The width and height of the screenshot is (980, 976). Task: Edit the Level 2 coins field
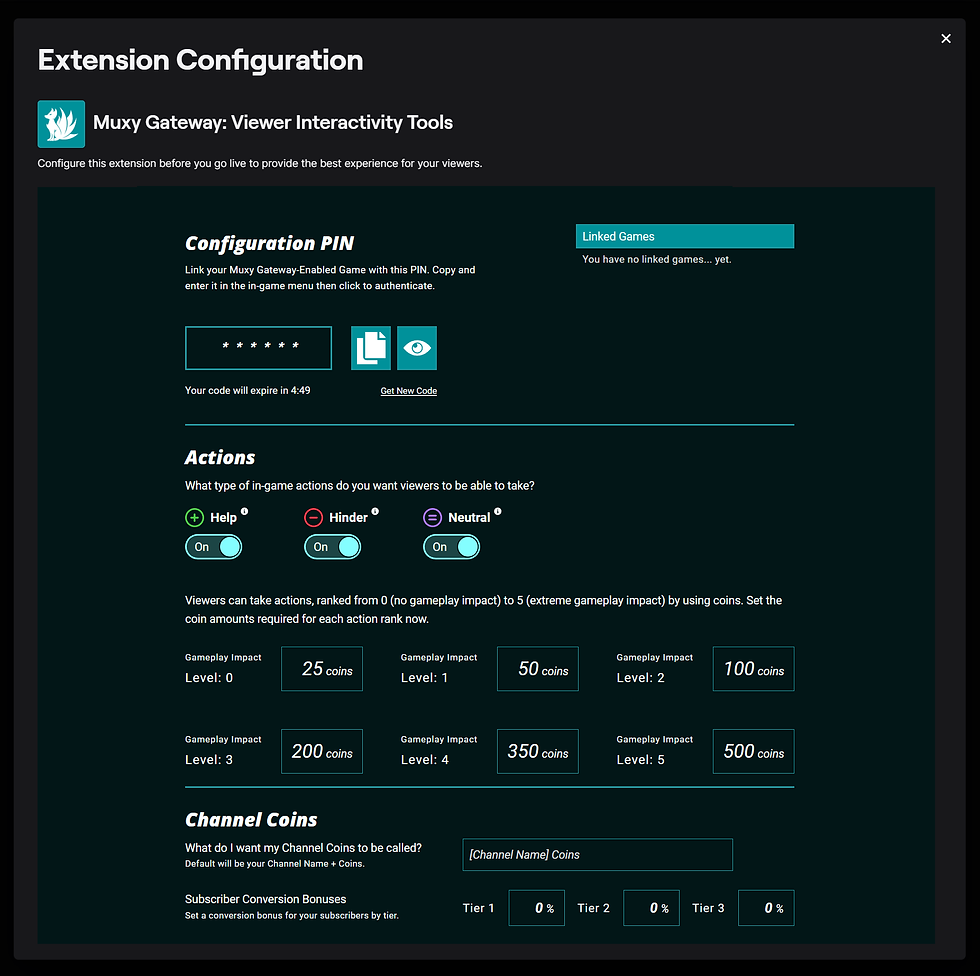pos(754,669)
